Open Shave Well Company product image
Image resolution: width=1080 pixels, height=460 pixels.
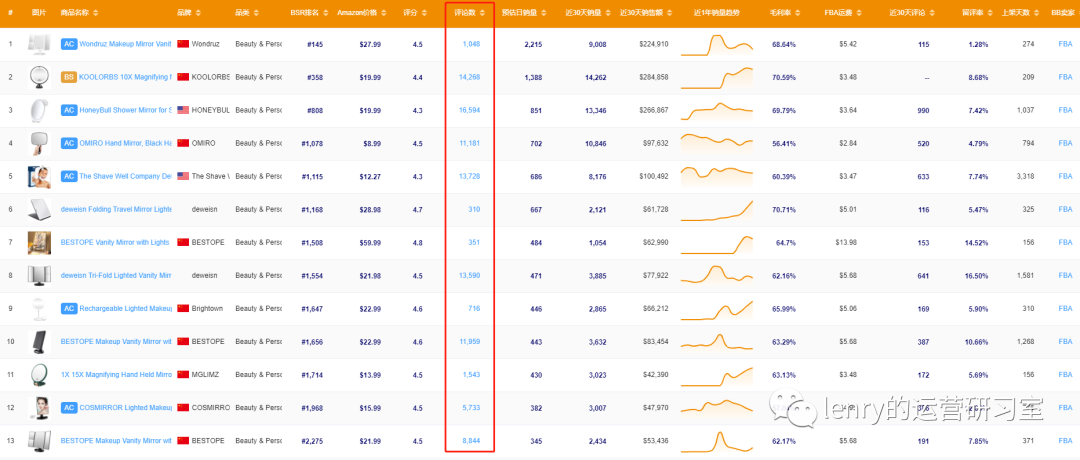pyautogui.click(x=39, y=176)
